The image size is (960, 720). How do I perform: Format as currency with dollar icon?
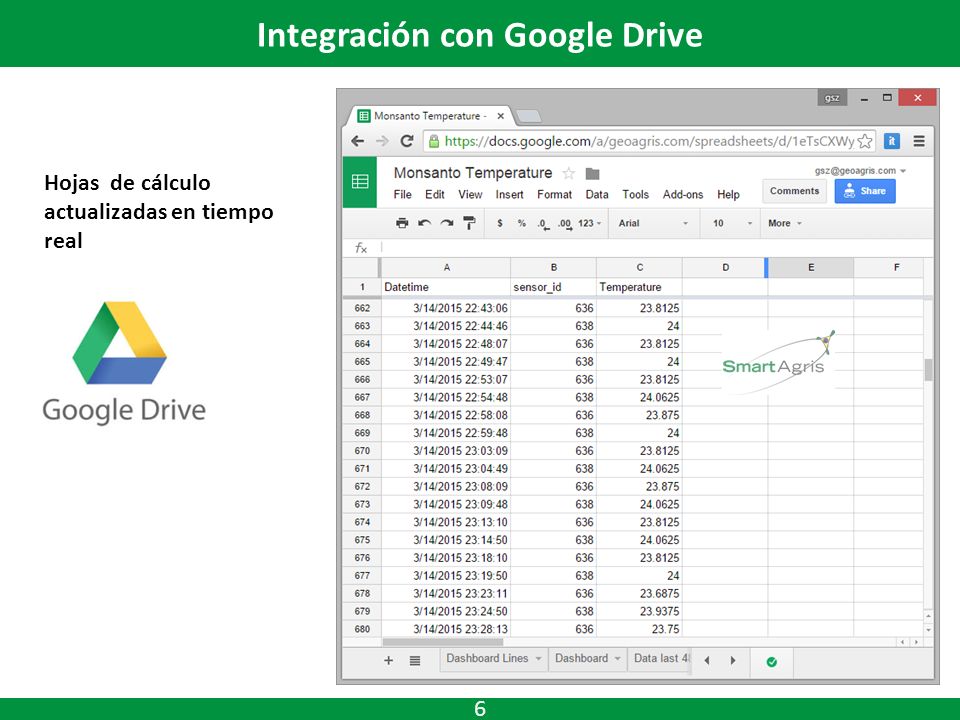click(500, 223)
